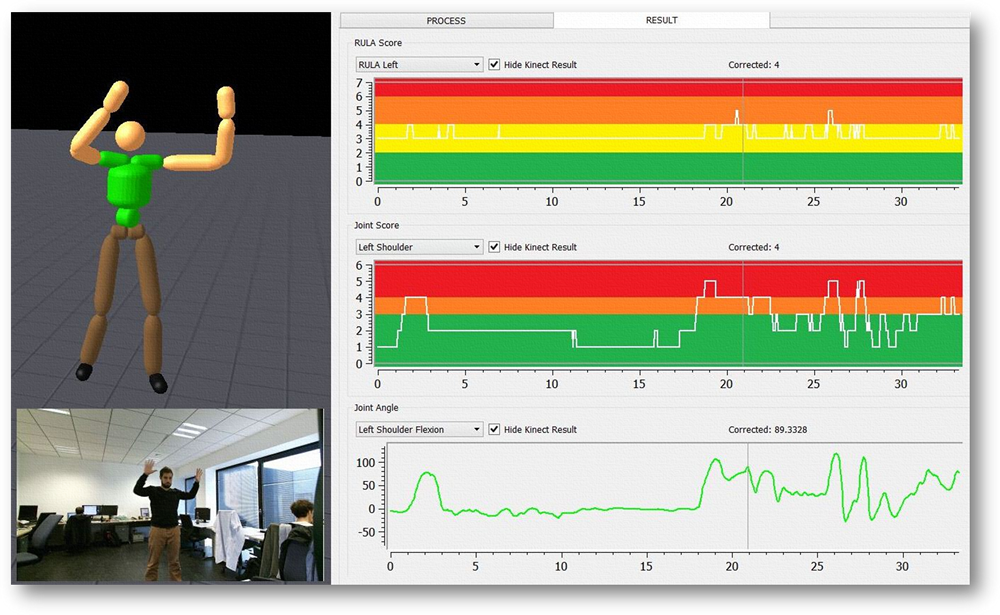1000x615 pixels.
Task: Click the Corrected: 4 RULA score readout
Action: 754,64
